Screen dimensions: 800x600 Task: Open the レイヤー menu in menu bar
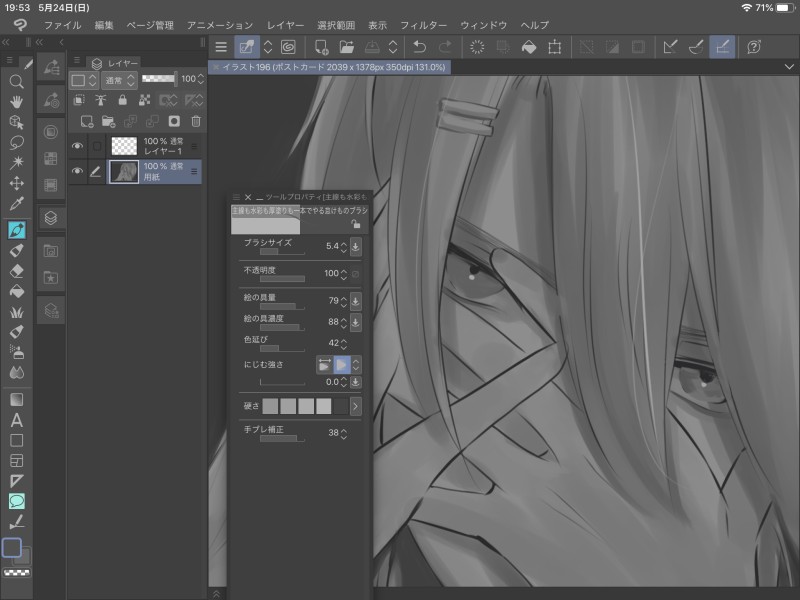point(286,24)
